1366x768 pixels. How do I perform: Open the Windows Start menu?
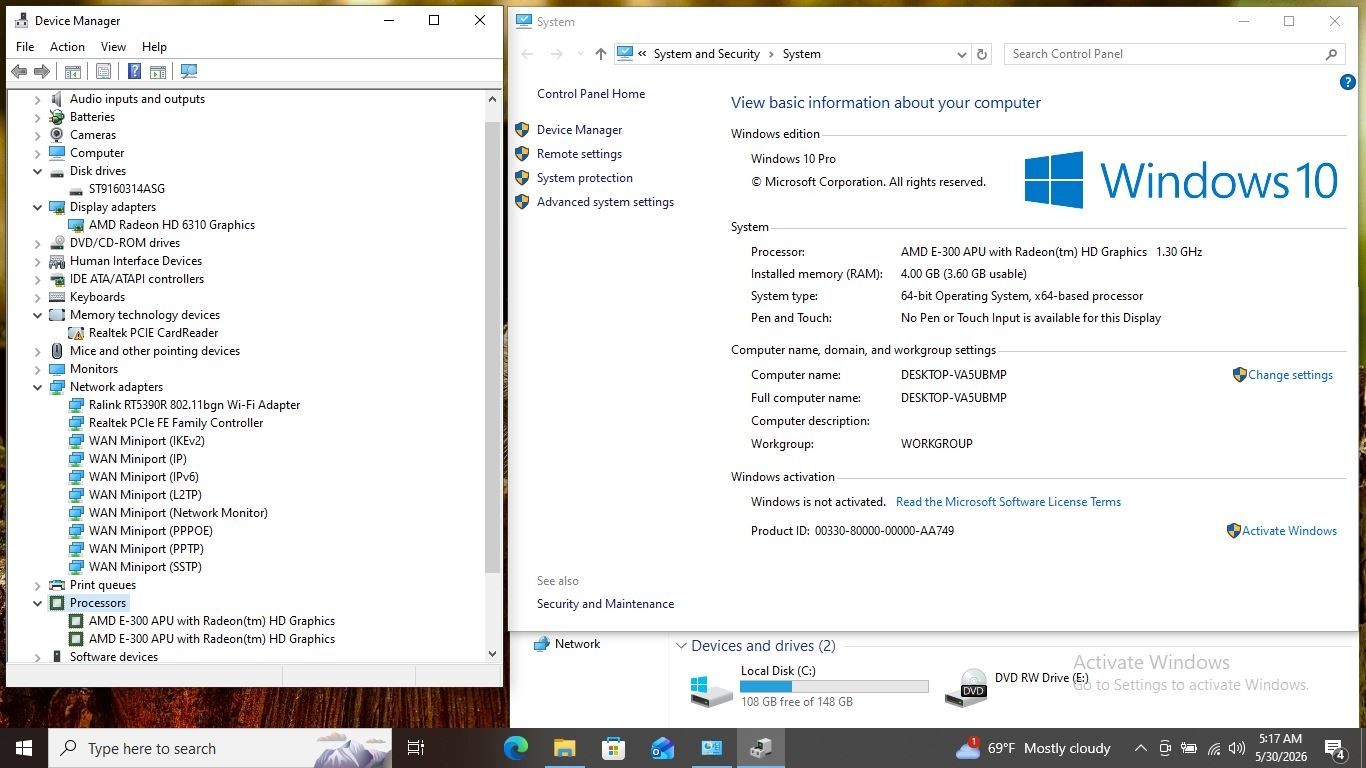(x=24, y=748)
